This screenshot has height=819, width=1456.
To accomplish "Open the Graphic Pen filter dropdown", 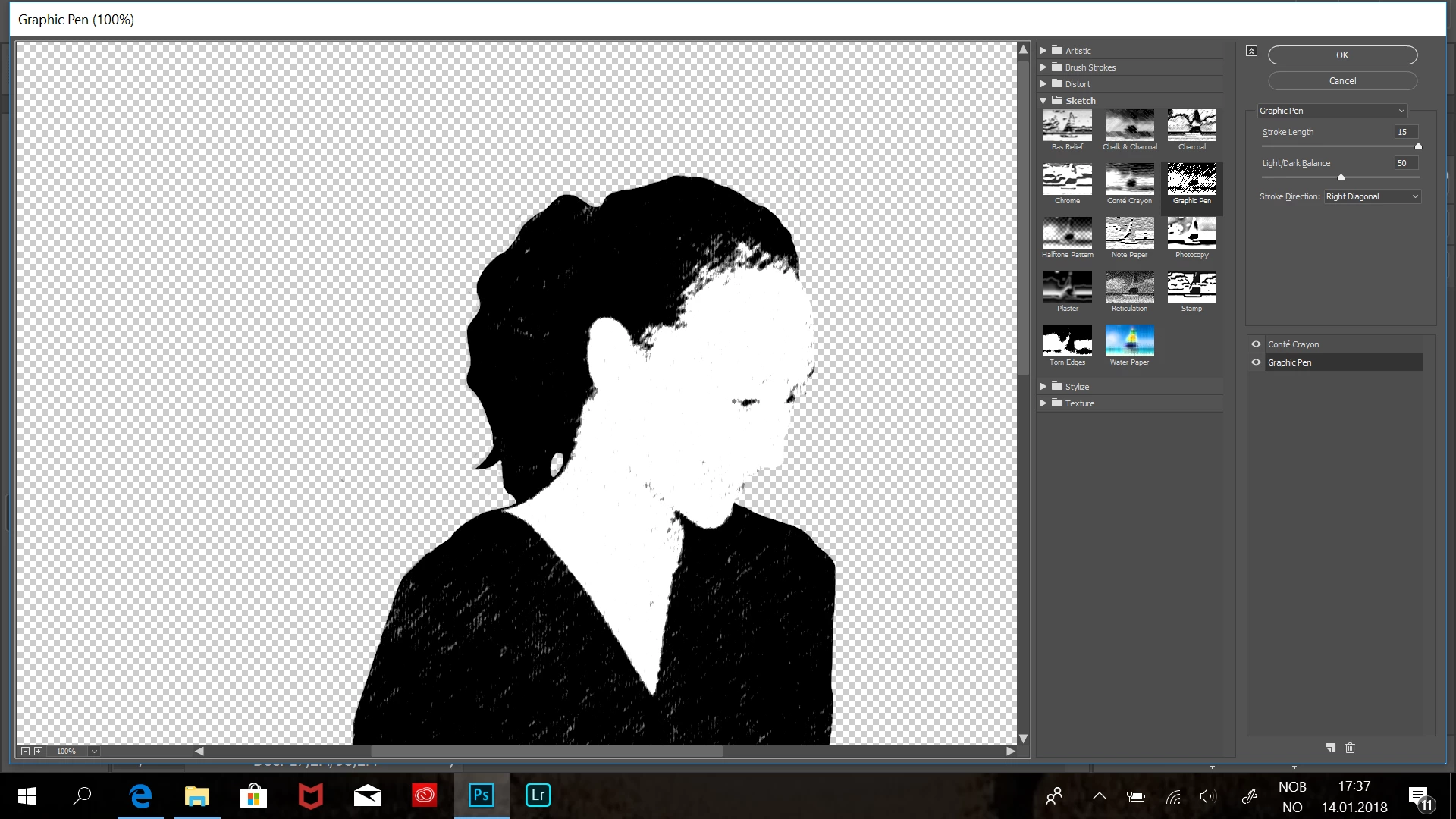I will (x=1332, y=111).
